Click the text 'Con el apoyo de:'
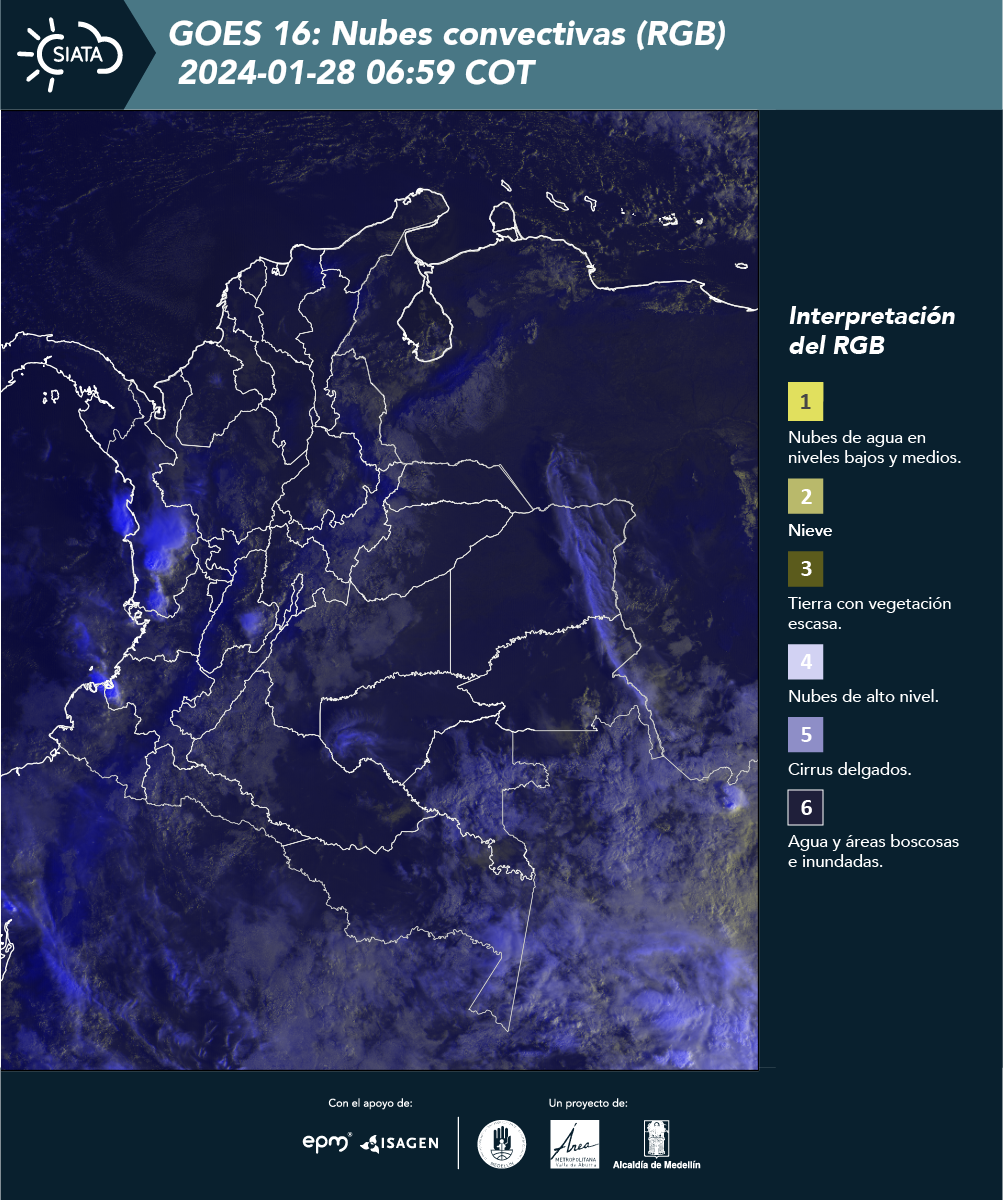Image resolution: width=1003 pixels, height=1200 pixels. point(370,1103)
